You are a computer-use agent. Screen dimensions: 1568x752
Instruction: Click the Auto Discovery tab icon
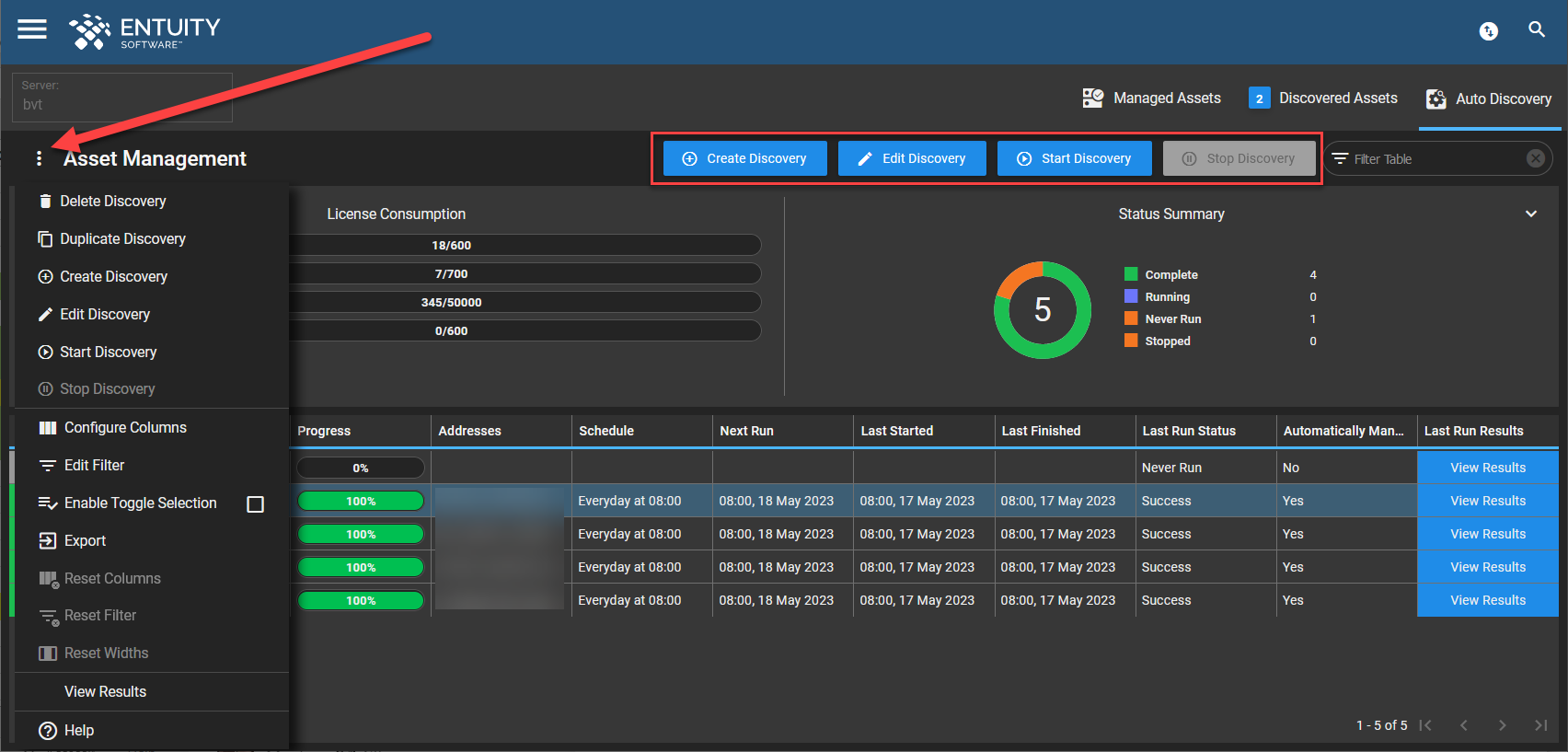[1435, 98]
